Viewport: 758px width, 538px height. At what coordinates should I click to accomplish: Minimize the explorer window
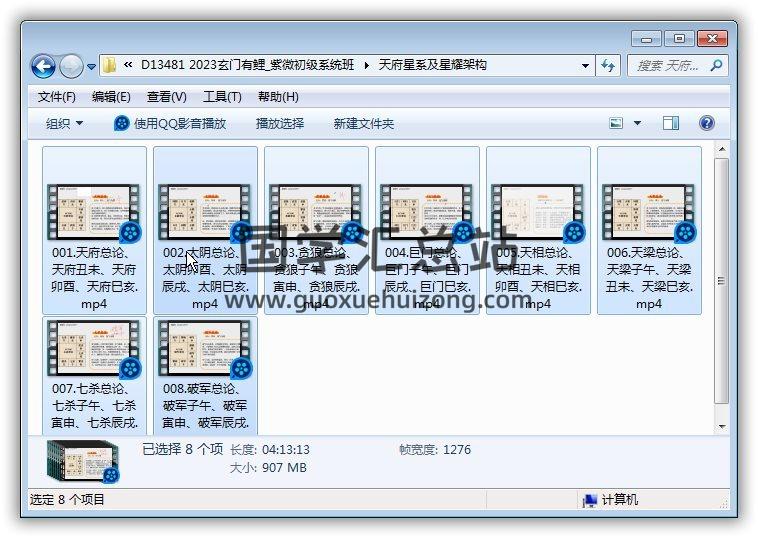click(647, 39)
